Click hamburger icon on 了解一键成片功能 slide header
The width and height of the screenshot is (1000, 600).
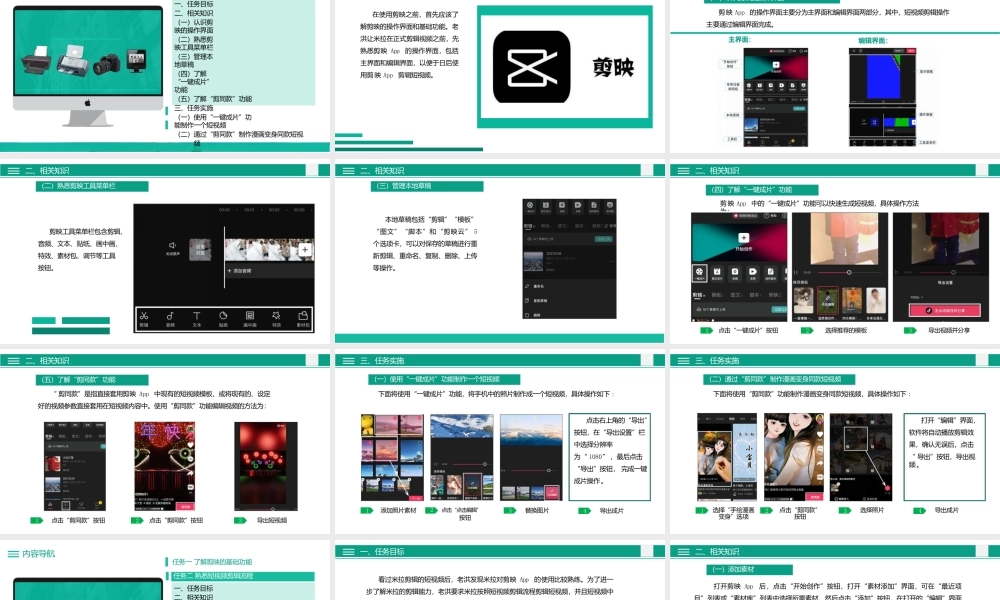(x=684, y=171)
